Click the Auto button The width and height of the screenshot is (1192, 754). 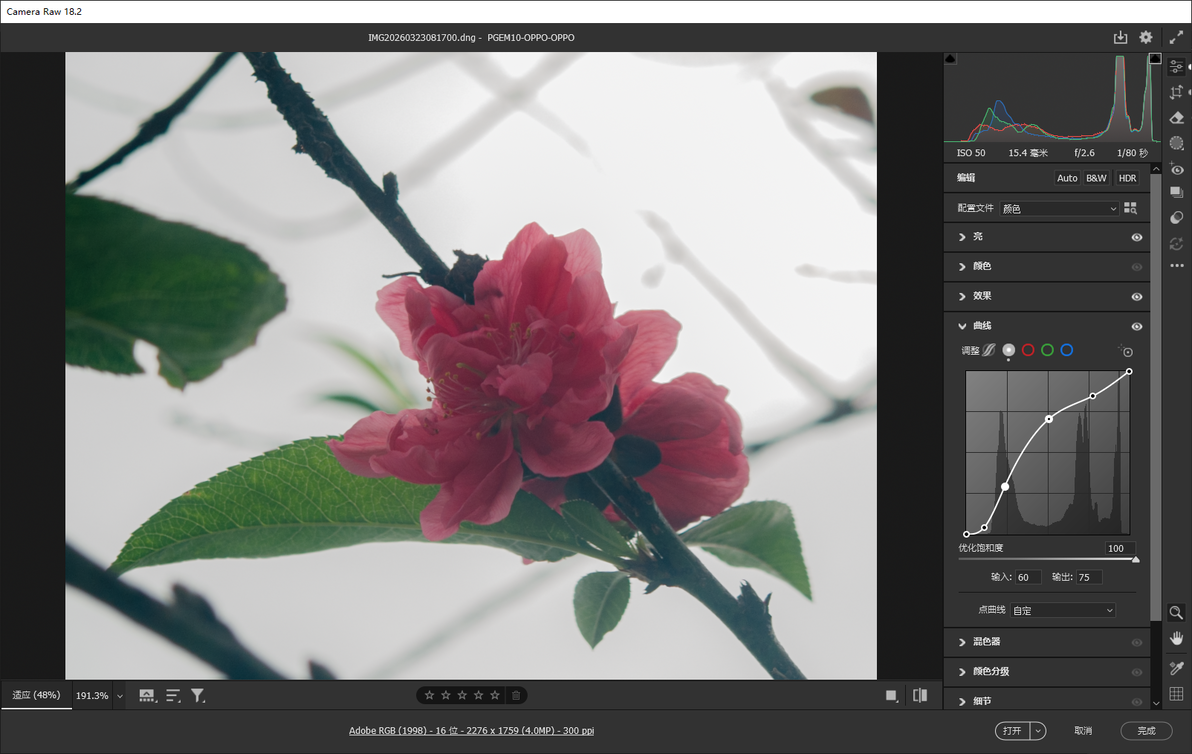pos(1067,178)
